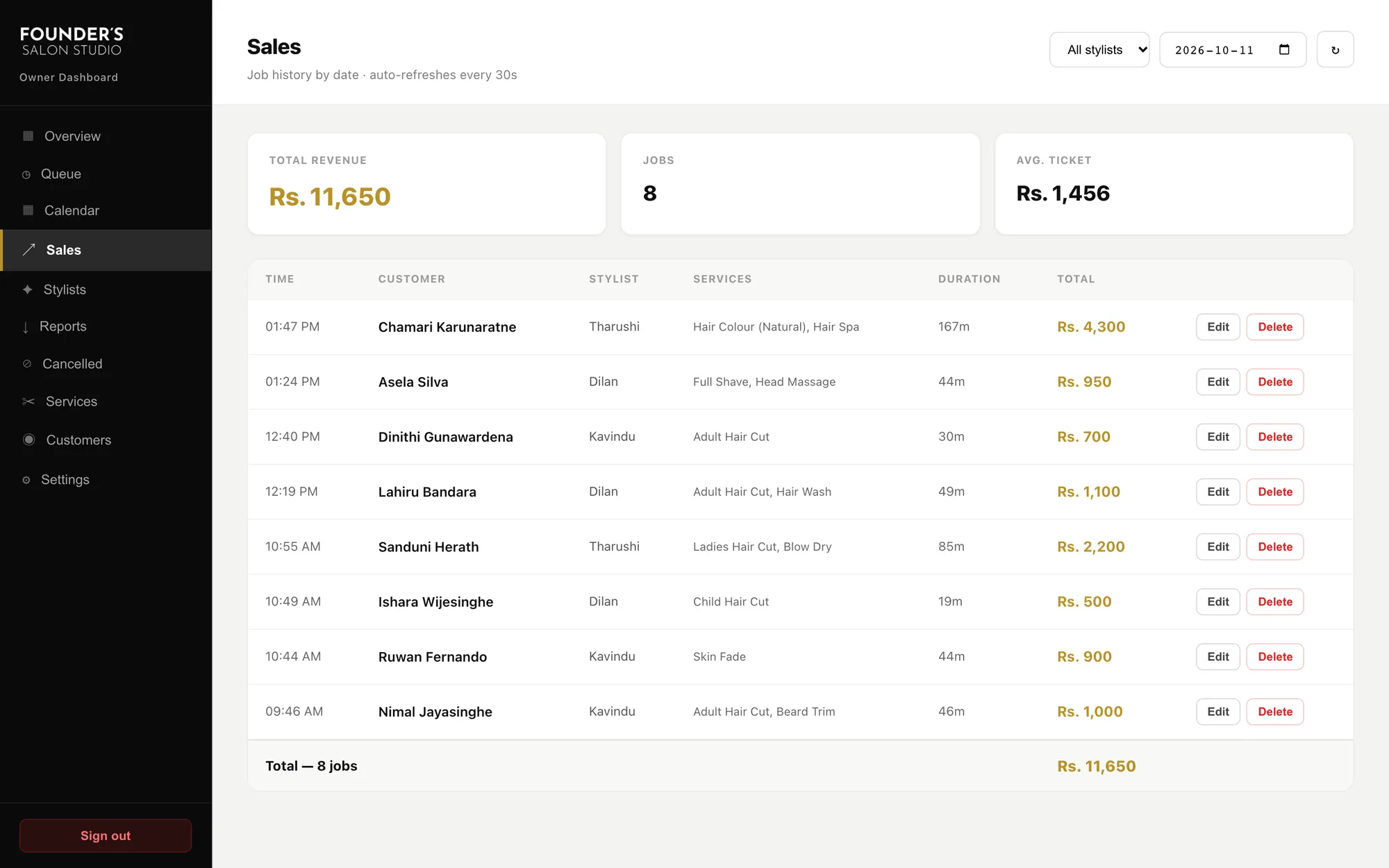Click the Rs. 4,300 total amount
Image resolution: width=1389 pixels, height=868 pixels.
1091,327
